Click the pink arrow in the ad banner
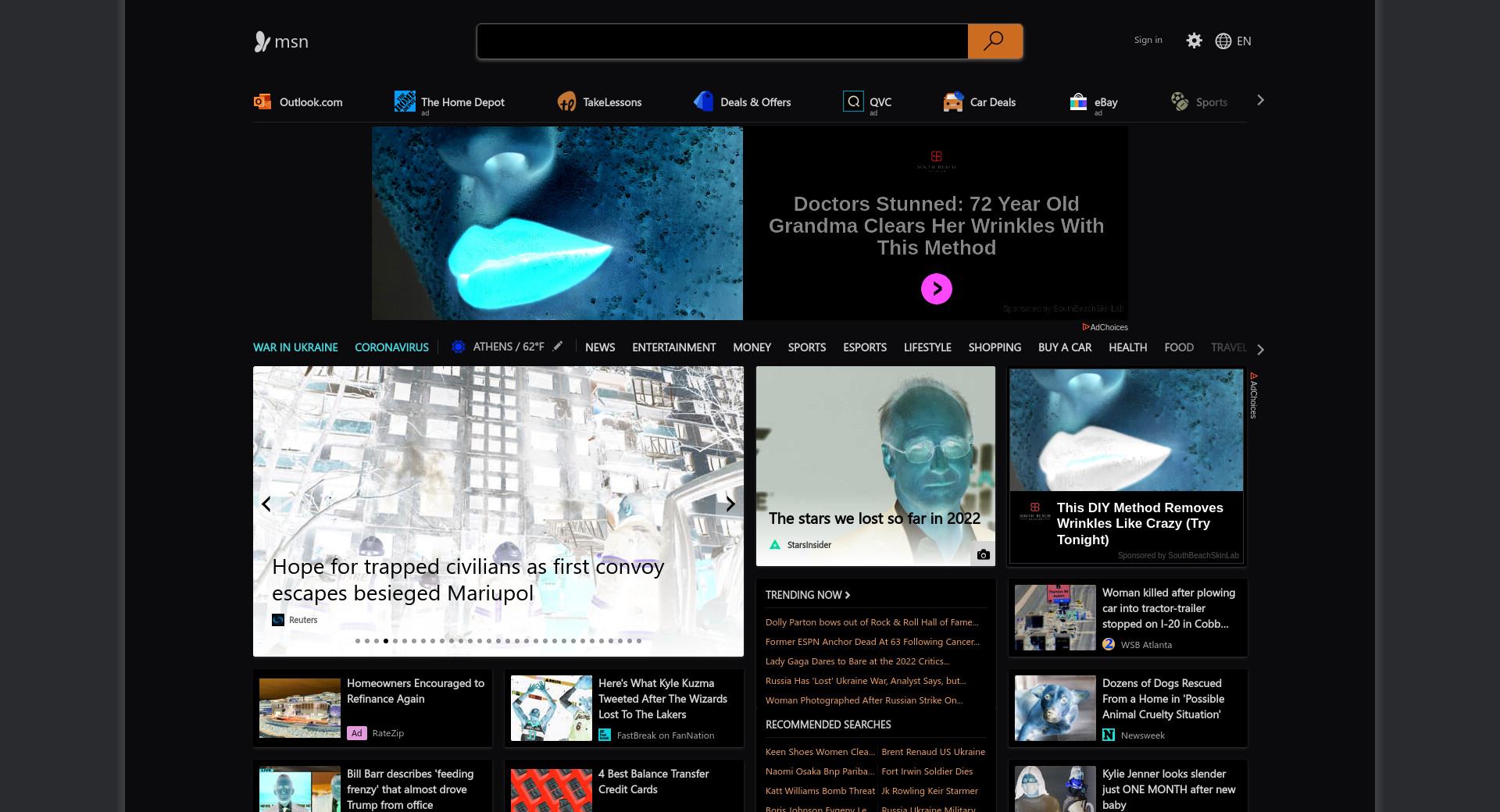This screenshot has width=1500, height=812. click(936, 289)
